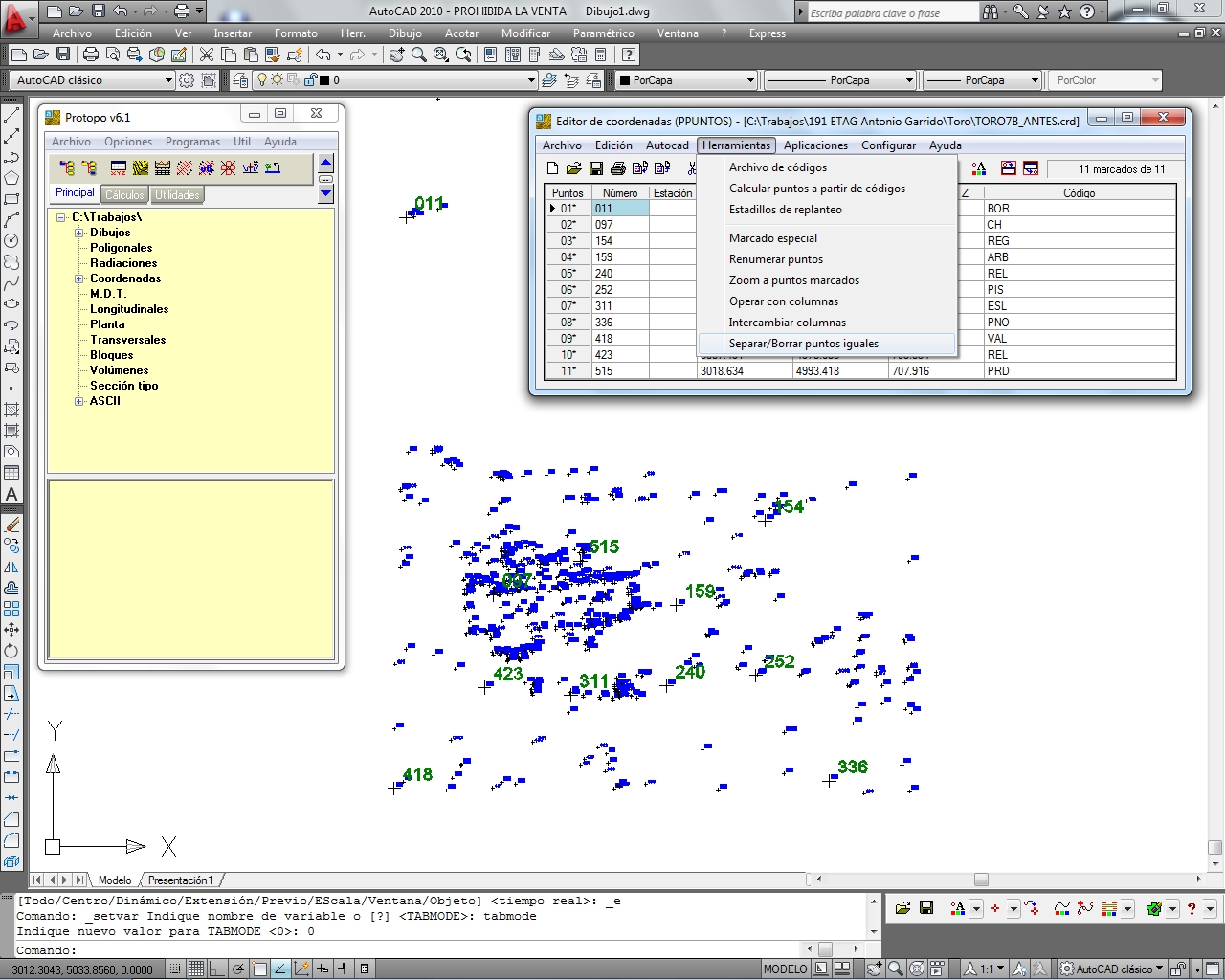This screenshot has height=980, width=1225.
Task: Select the Multiline Text 'A' tool
Action: (x=11, y=494)
